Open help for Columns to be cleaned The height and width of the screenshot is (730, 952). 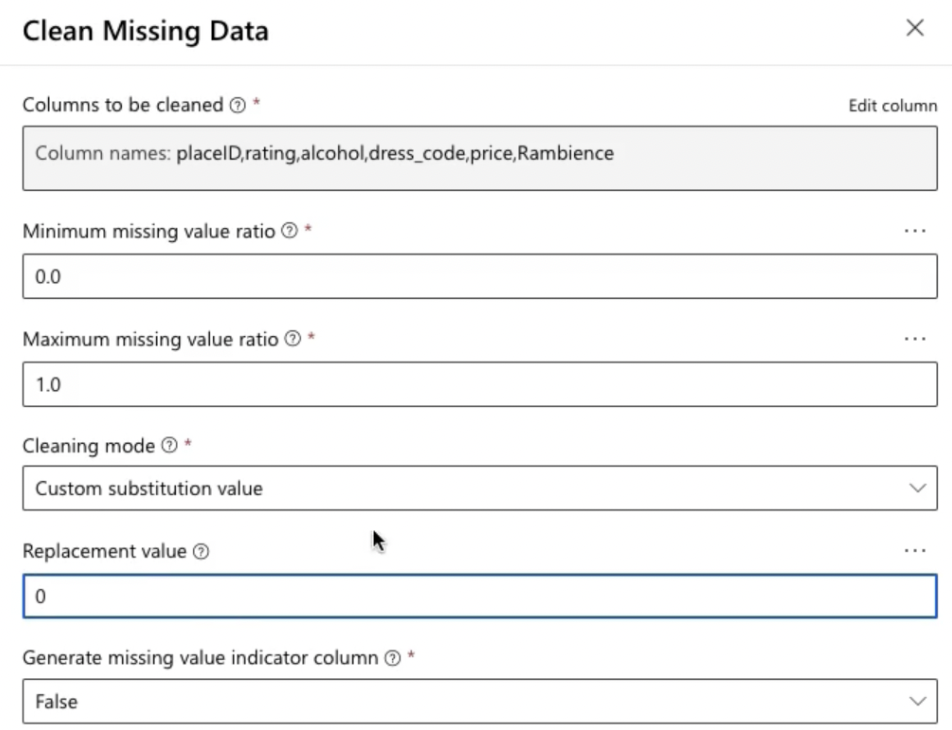click(x=237, y=105)
